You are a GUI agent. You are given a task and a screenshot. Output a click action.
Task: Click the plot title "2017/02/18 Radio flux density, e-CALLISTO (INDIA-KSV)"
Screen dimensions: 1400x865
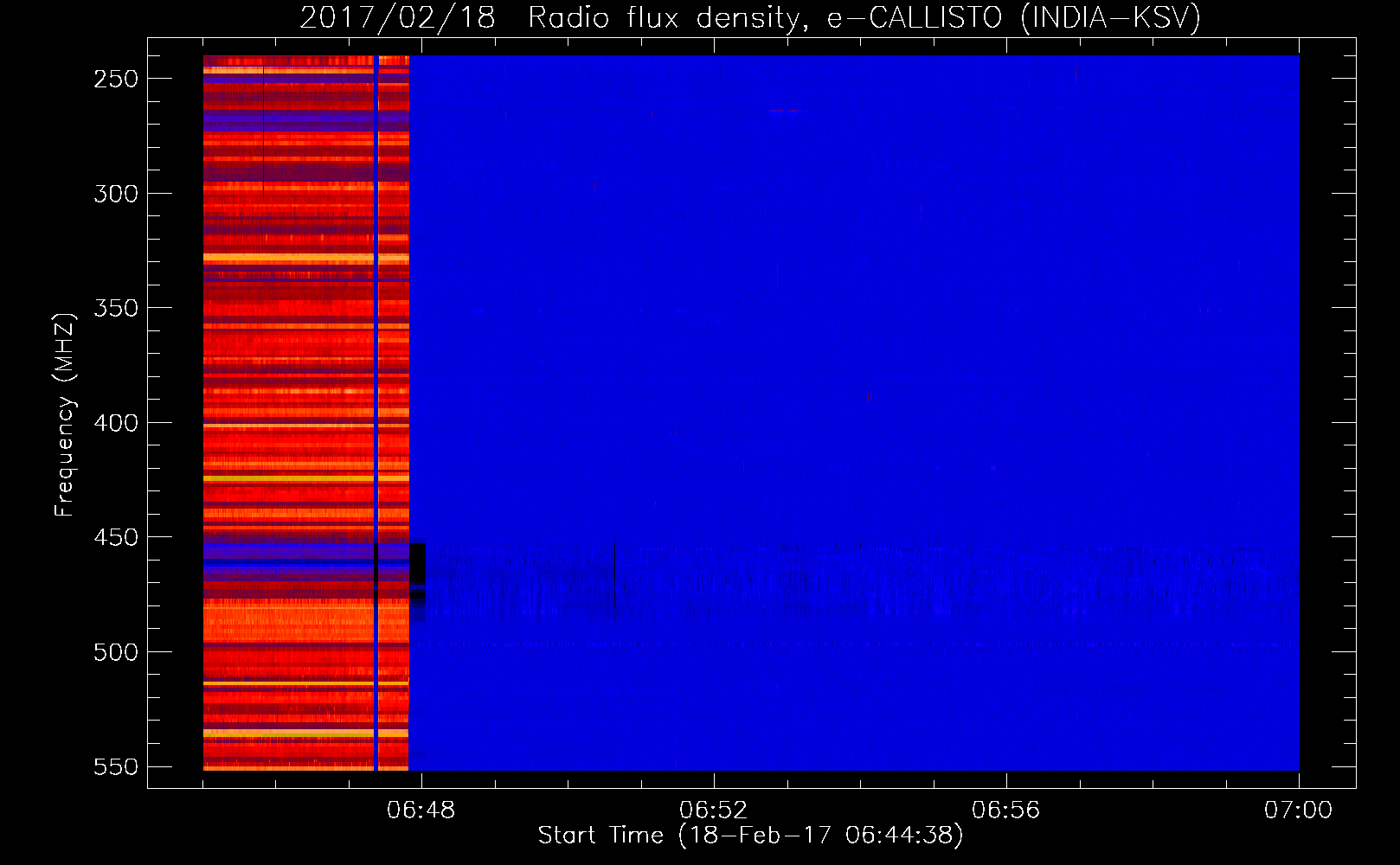tap(750, 17)
